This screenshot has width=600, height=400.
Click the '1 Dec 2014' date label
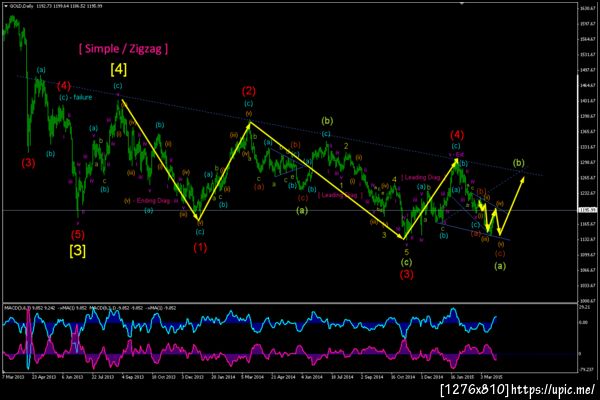click(432, 377)
